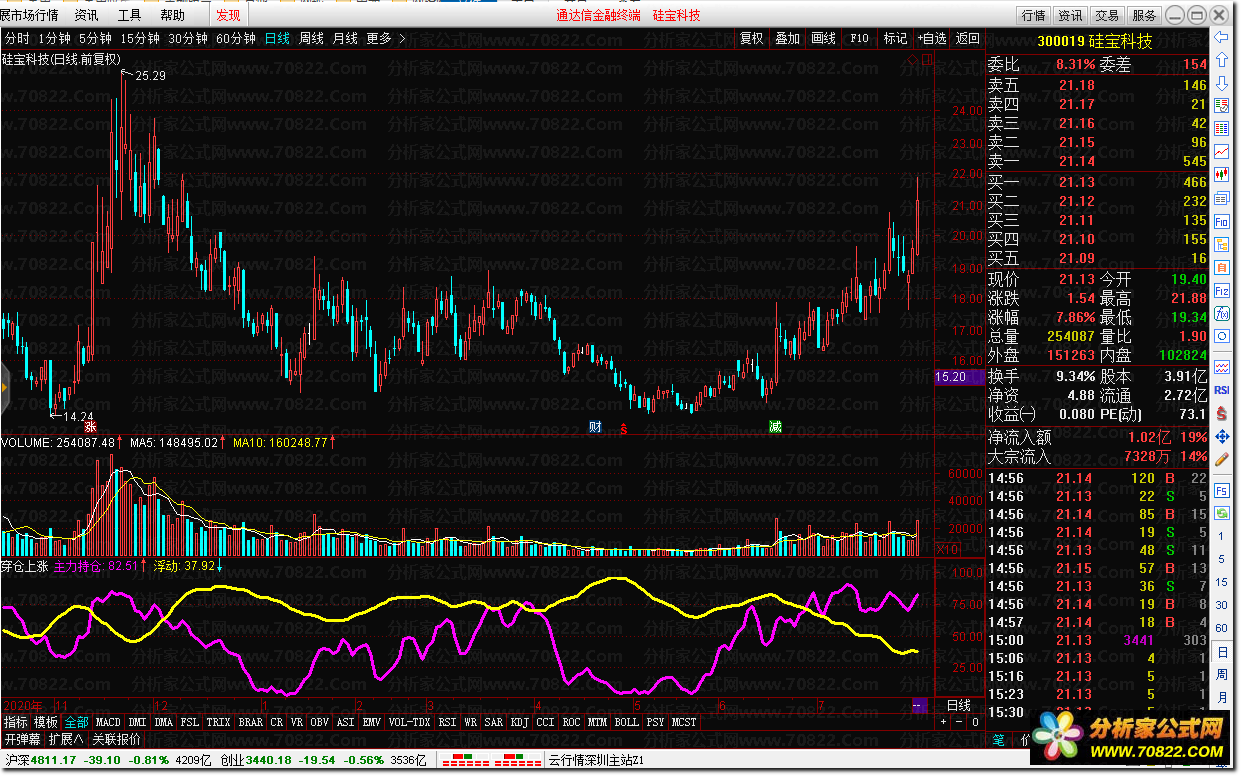Open the red line trend chart icon

tap(1221, 152)
